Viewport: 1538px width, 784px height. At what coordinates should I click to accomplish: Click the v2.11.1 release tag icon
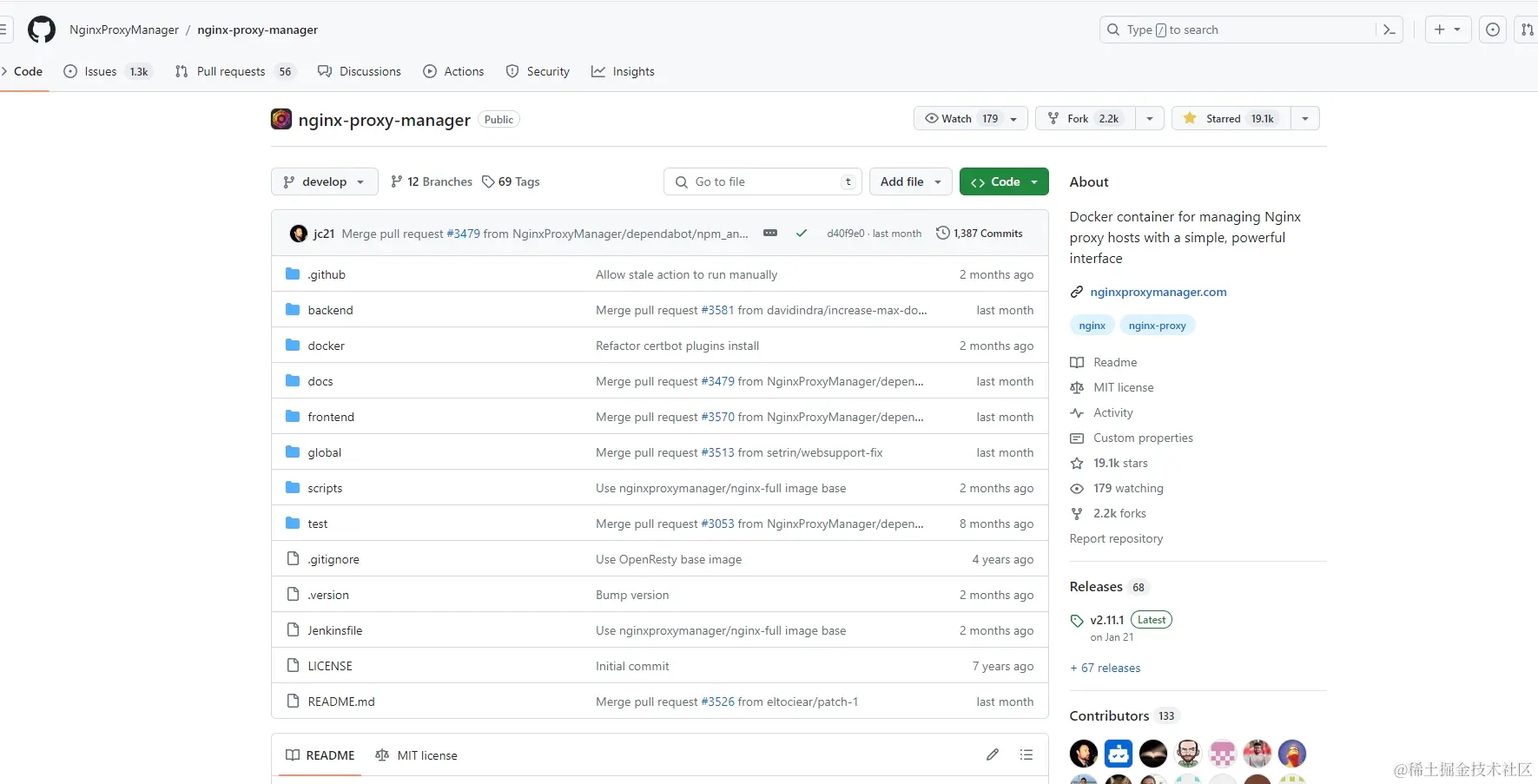tap(1077, 621)
